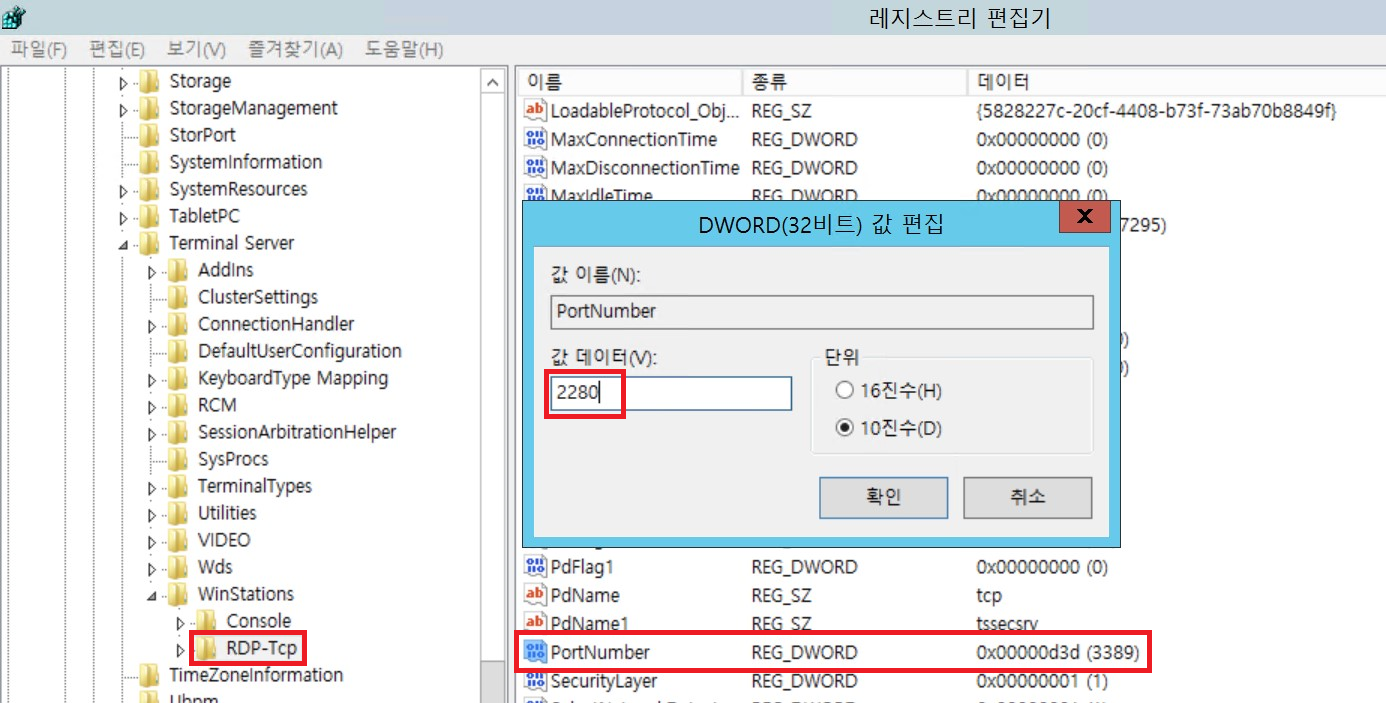
Task: Open the 보기(V) menu
Action: (x=196, y=49)
